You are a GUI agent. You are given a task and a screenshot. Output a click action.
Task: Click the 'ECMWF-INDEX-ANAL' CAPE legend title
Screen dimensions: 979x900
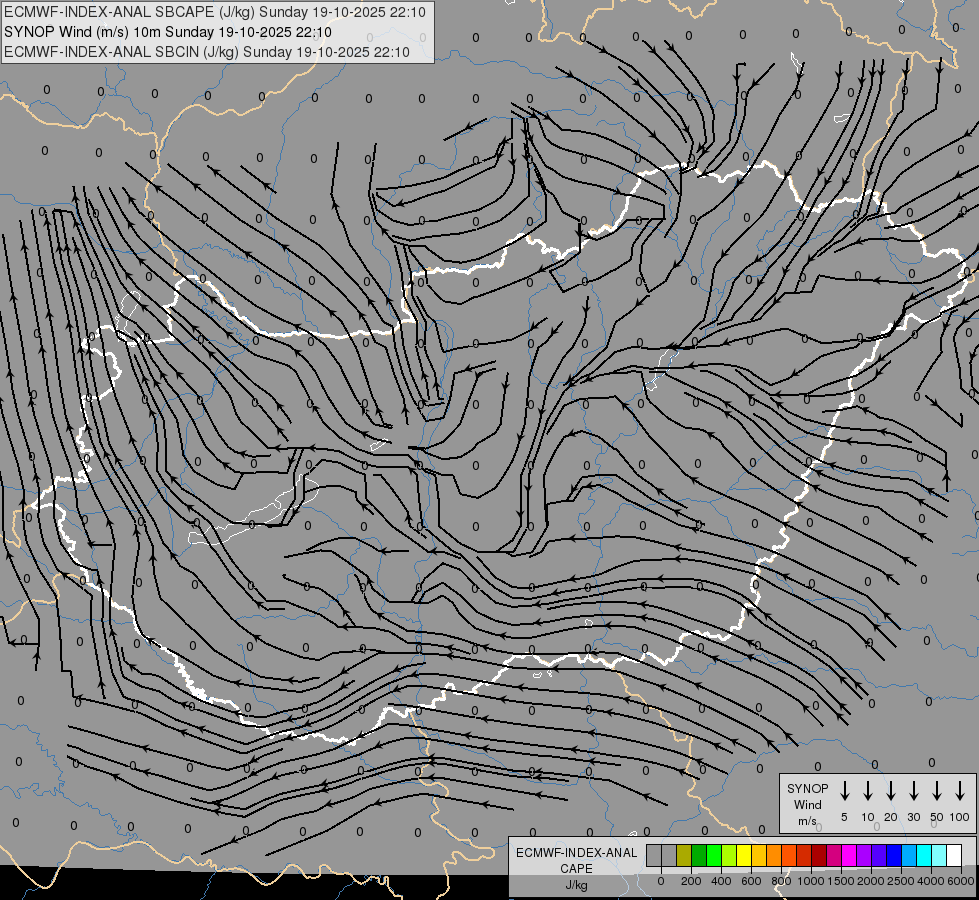576,853
